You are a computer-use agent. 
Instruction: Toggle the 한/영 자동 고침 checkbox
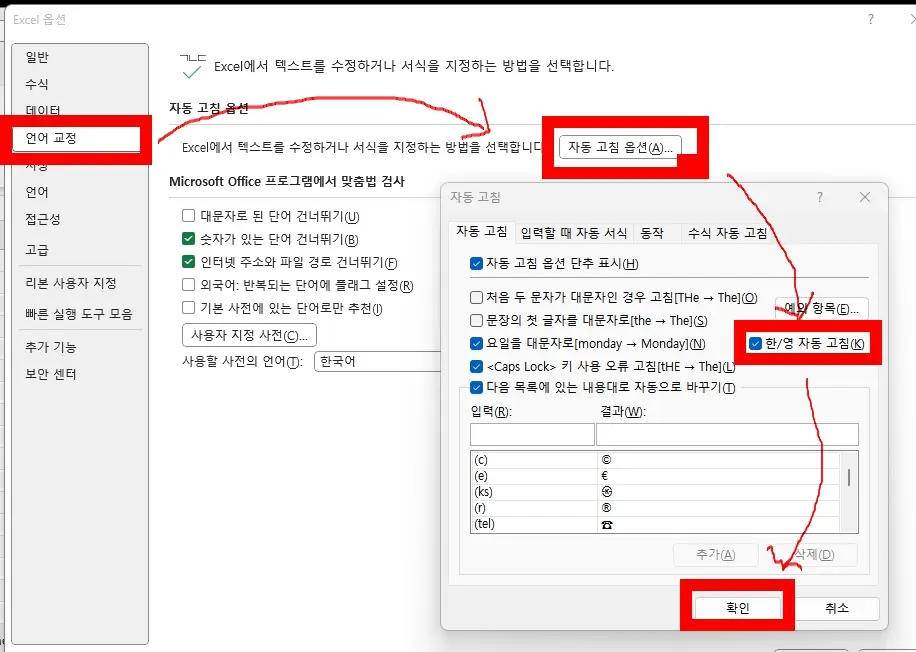[x=753, y=343]
